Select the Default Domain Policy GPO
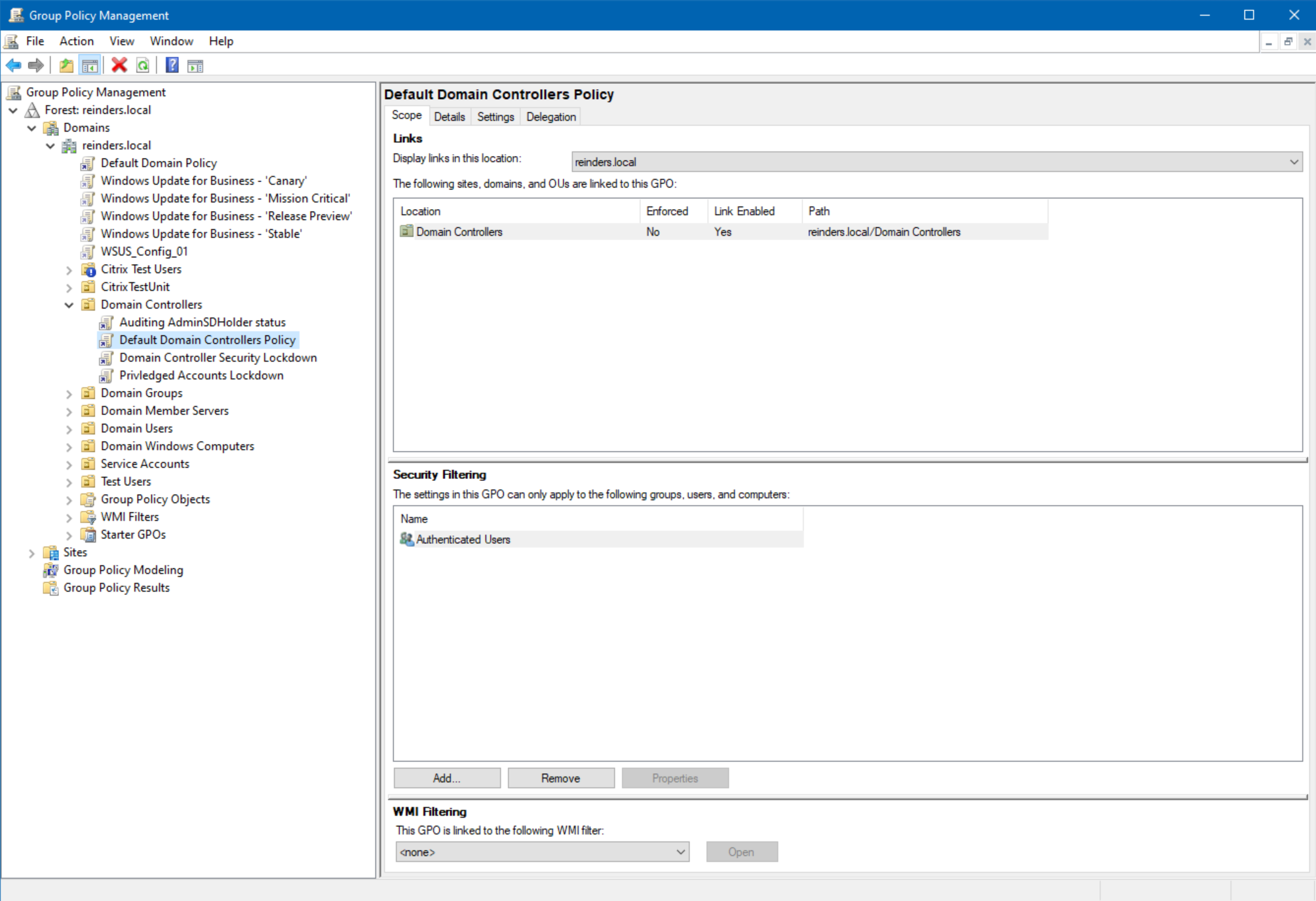Screen dimensions: 1316x901 click(159, 163)
